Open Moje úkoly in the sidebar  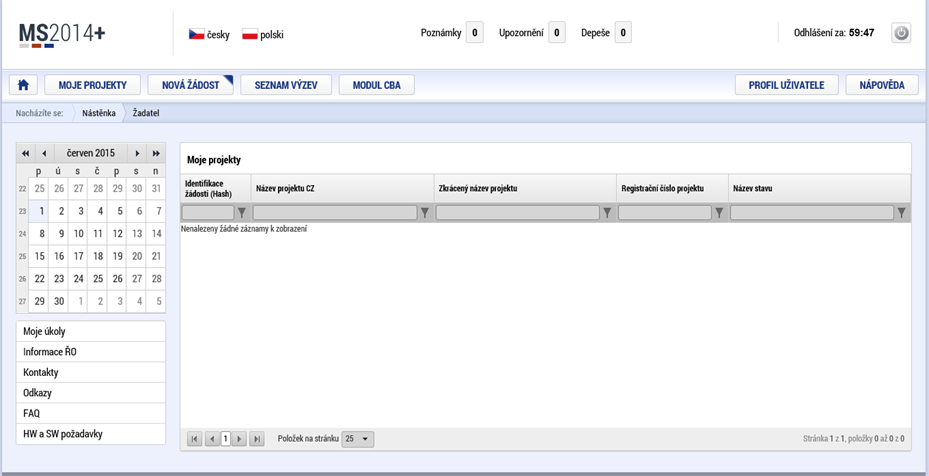[91, 331]
